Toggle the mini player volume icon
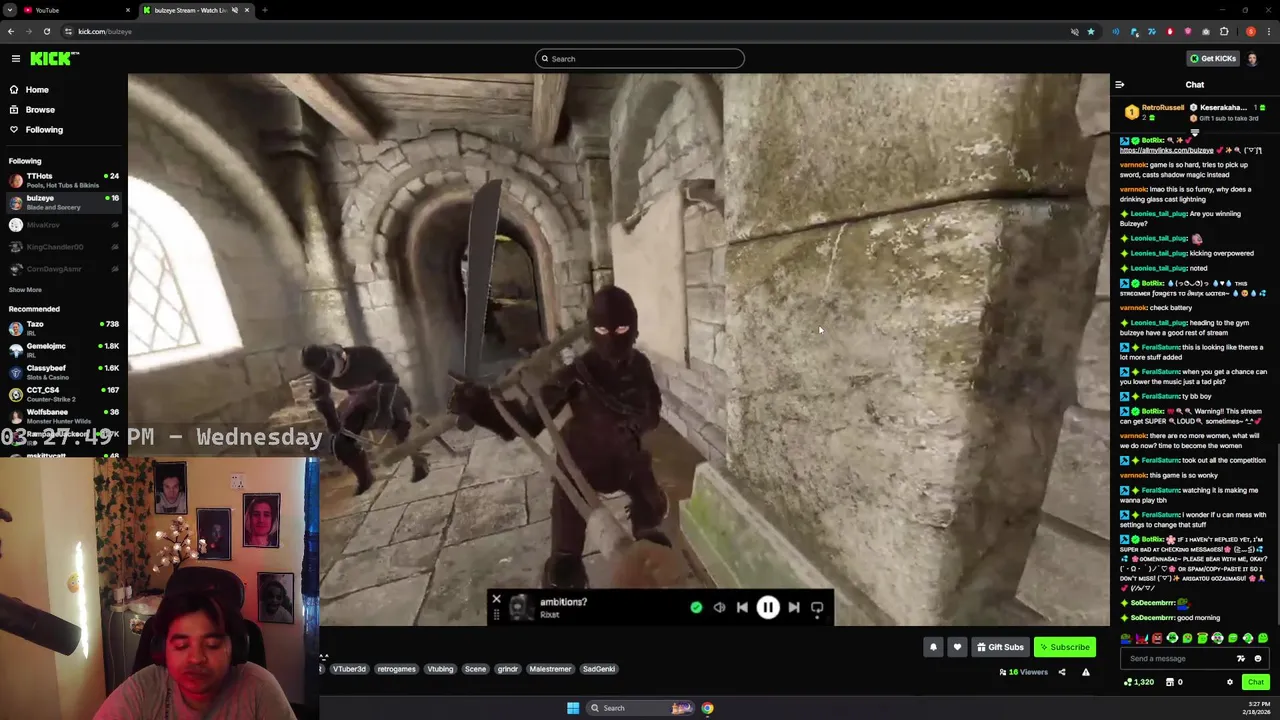The width and height of the screenshot is (1280, 720). 719,607
